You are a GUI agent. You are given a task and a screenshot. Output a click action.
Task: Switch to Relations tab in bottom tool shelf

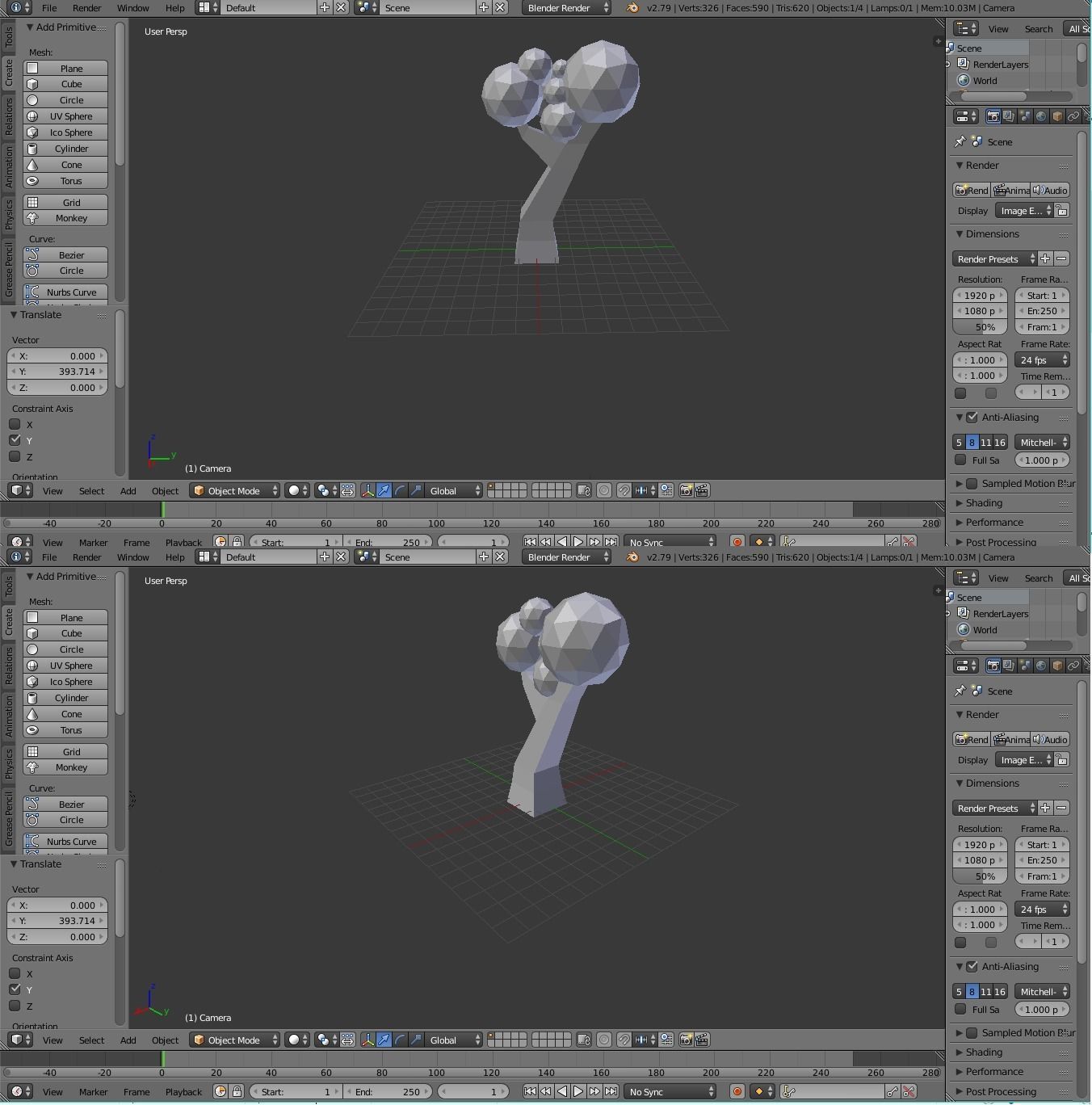(8, 666)
